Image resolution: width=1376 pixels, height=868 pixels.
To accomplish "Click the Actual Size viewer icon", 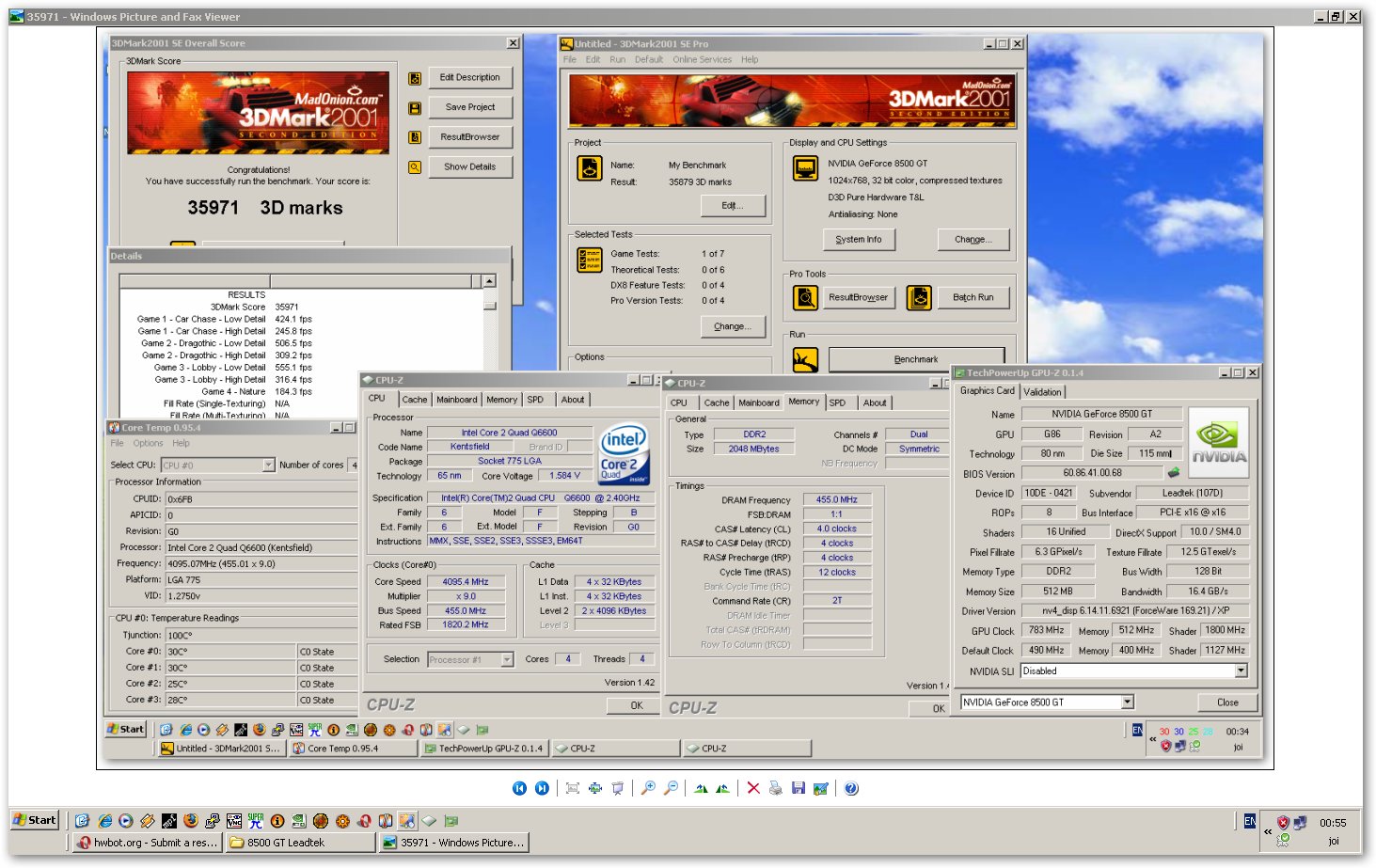I will pos(595,788).
